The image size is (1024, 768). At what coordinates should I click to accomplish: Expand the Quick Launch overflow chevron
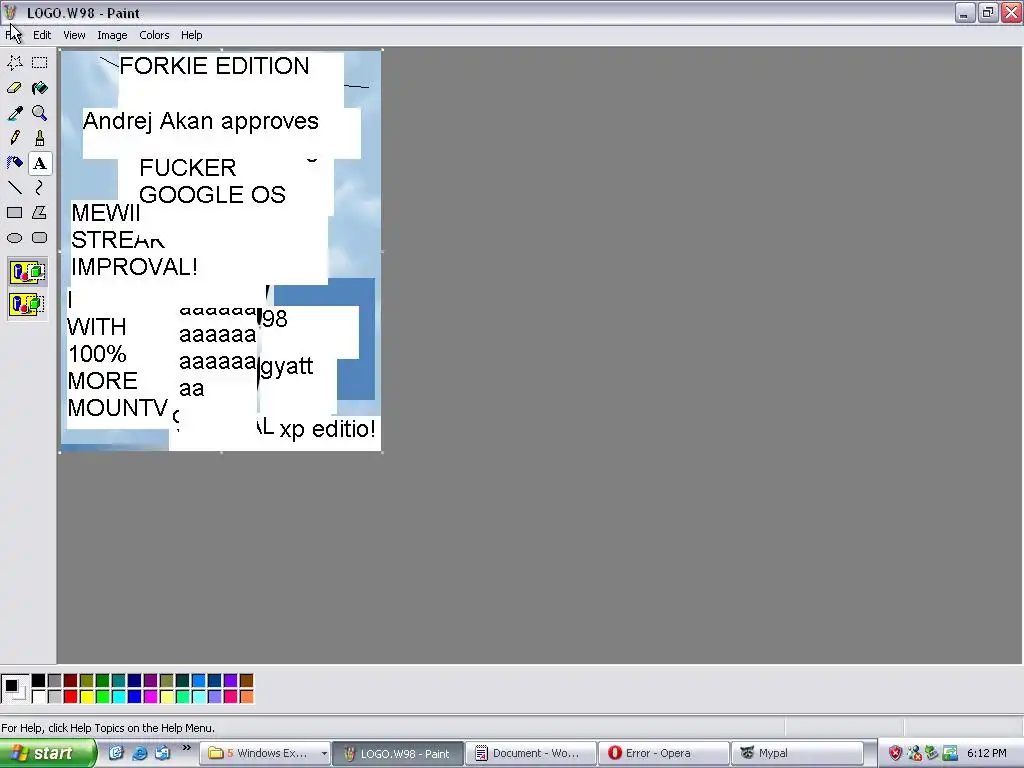point(187,748)
